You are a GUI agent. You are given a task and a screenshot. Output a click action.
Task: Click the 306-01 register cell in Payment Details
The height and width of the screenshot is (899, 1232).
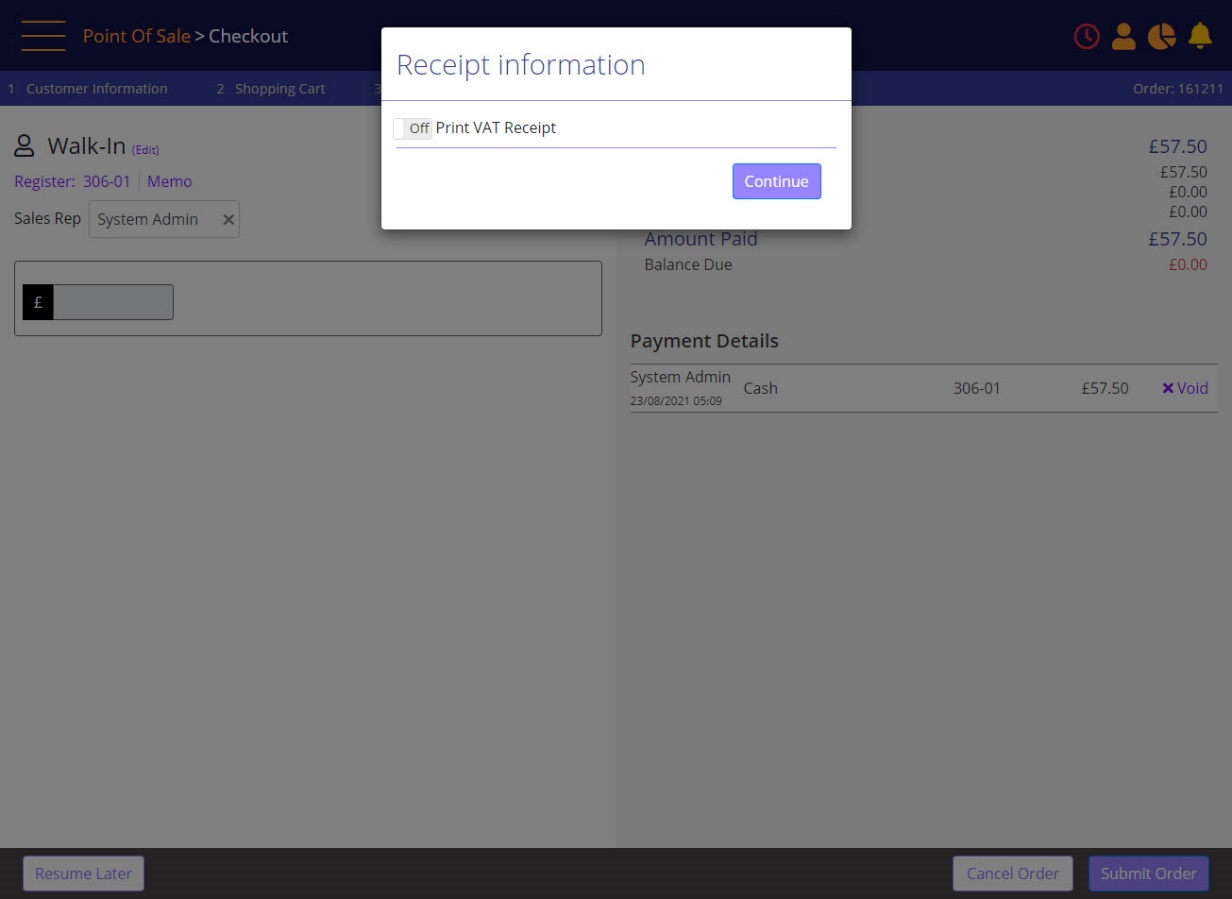977,388
